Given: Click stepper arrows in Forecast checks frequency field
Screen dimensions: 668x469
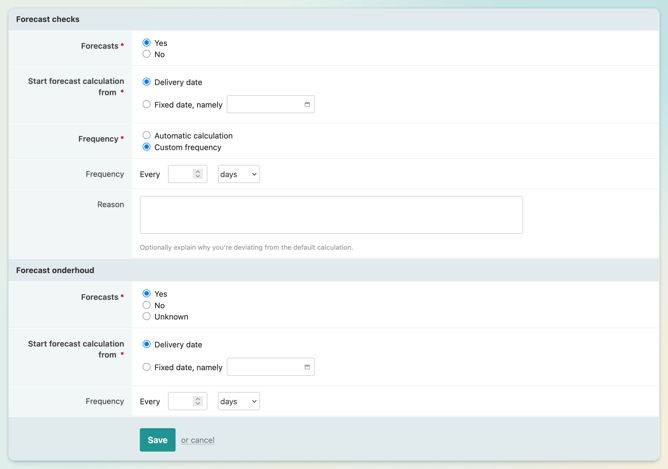Looking at the screenshot, I should click(198, 174).
